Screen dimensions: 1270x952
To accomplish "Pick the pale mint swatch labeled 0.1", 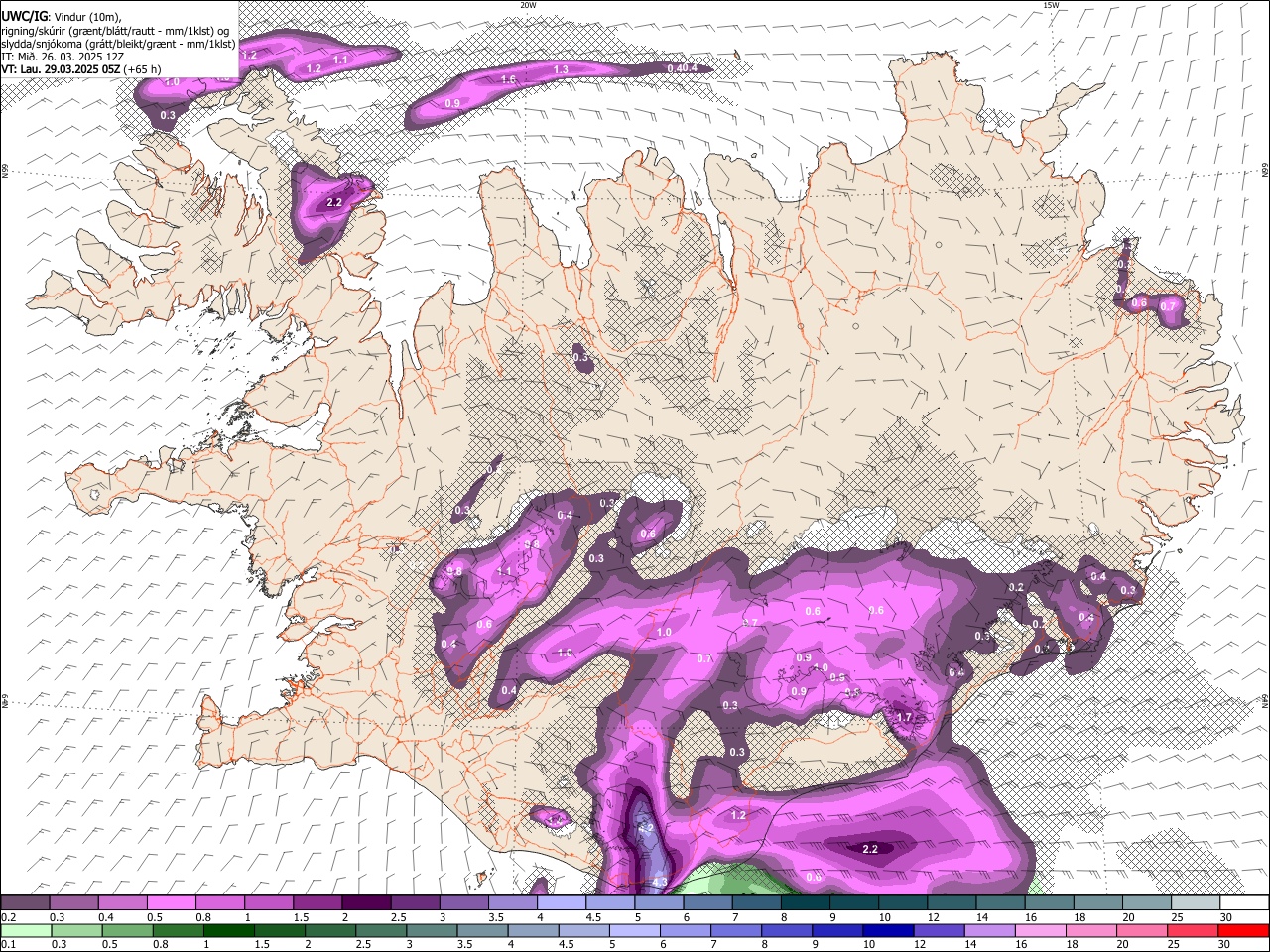I will (27, 930).
